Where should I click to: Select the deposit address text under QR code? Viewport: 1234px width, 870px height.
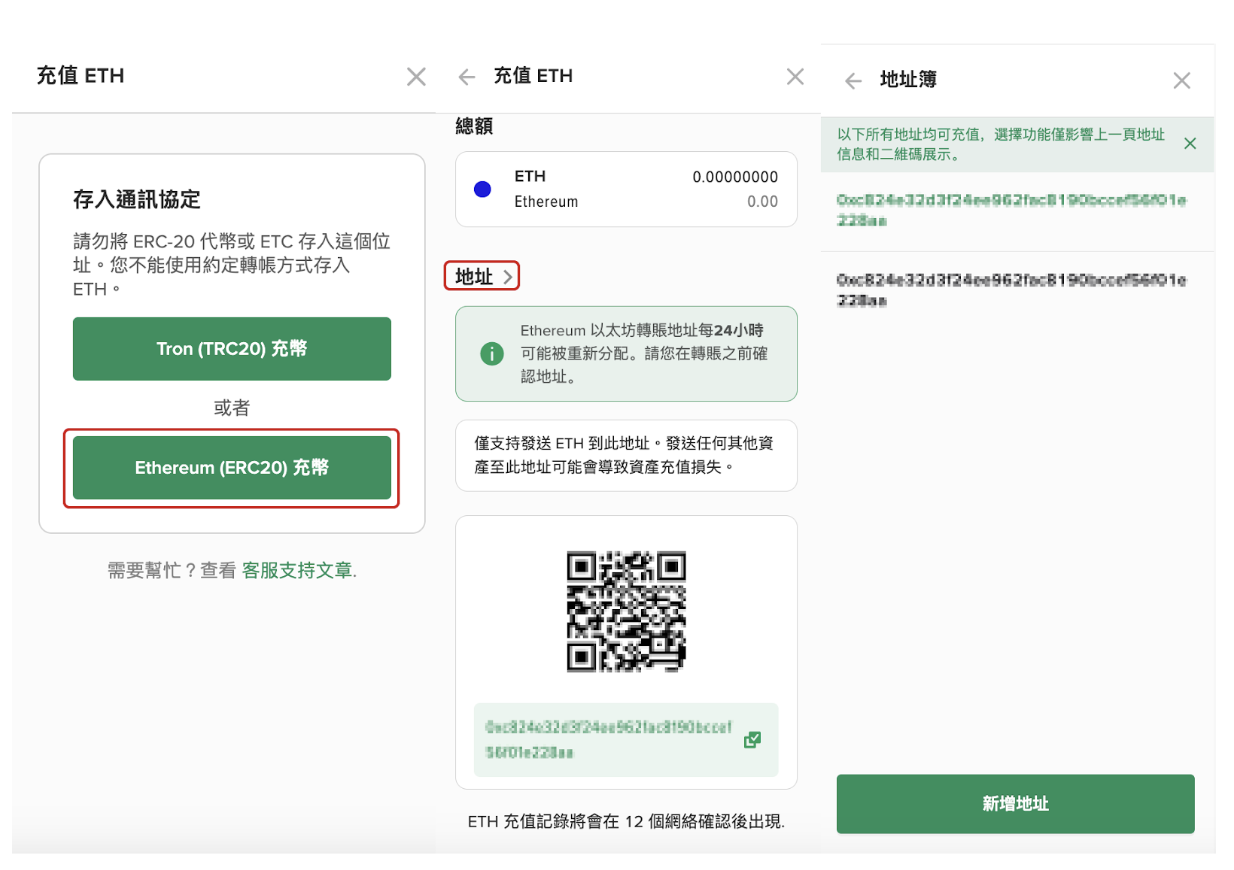tap(610, 739)
